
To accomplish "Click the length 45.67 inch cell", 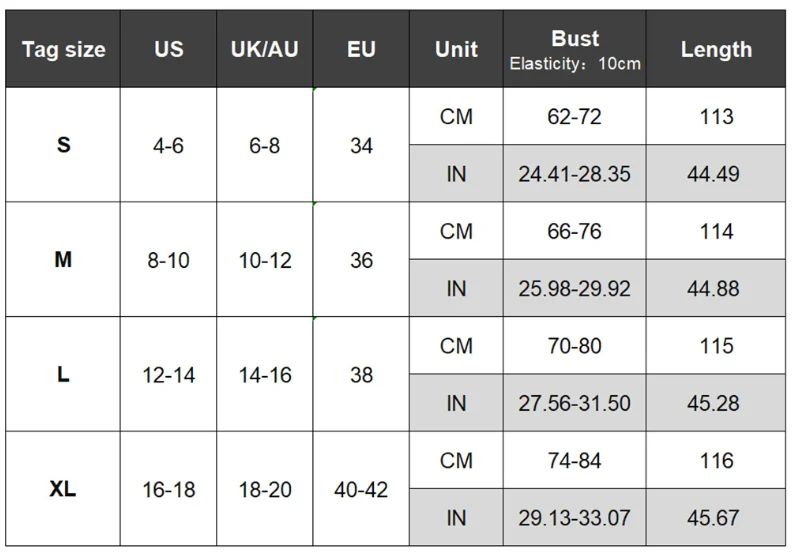I will coord(716,519).
